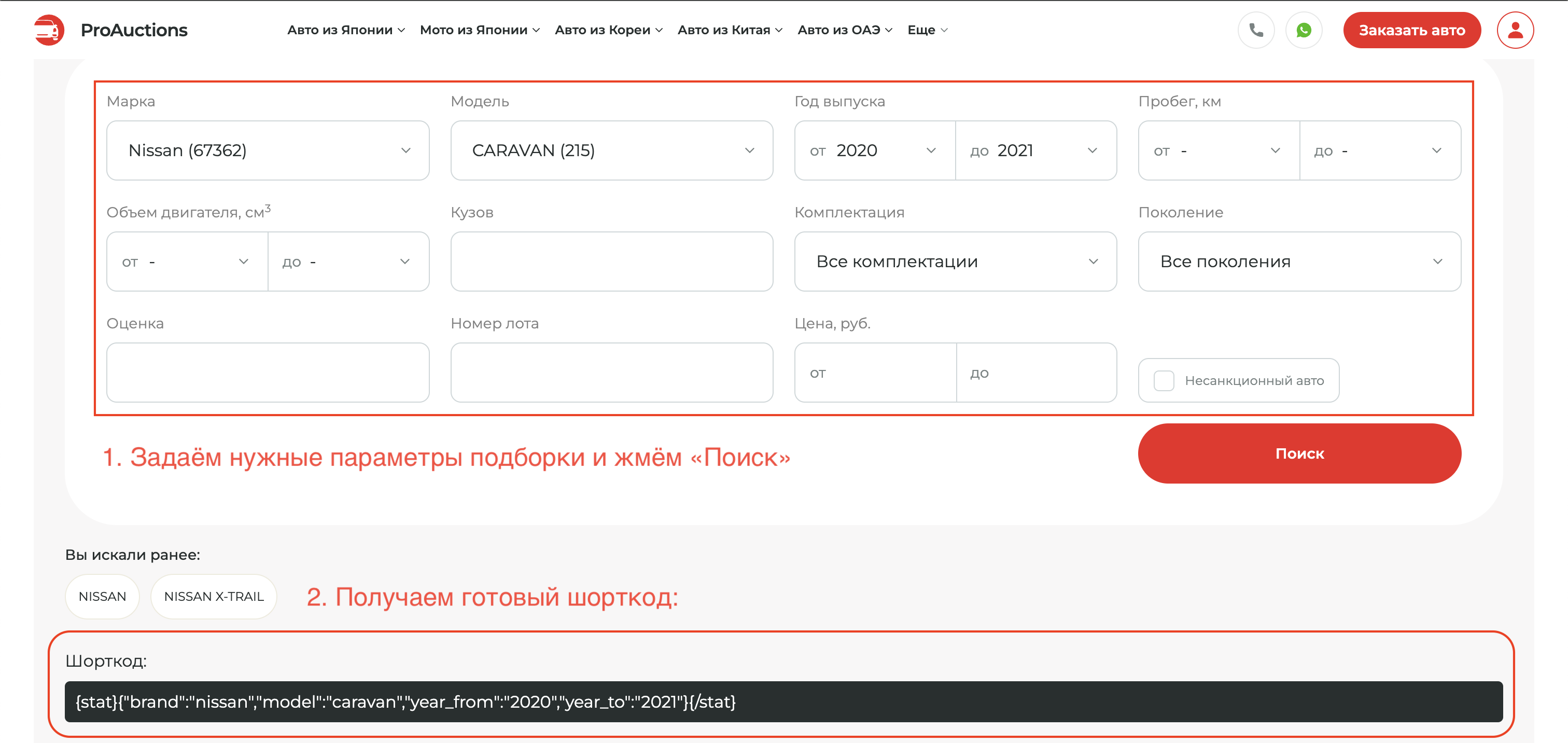Click the Поколение label
Screen dimensions: 1568x743
[1180, 213]
